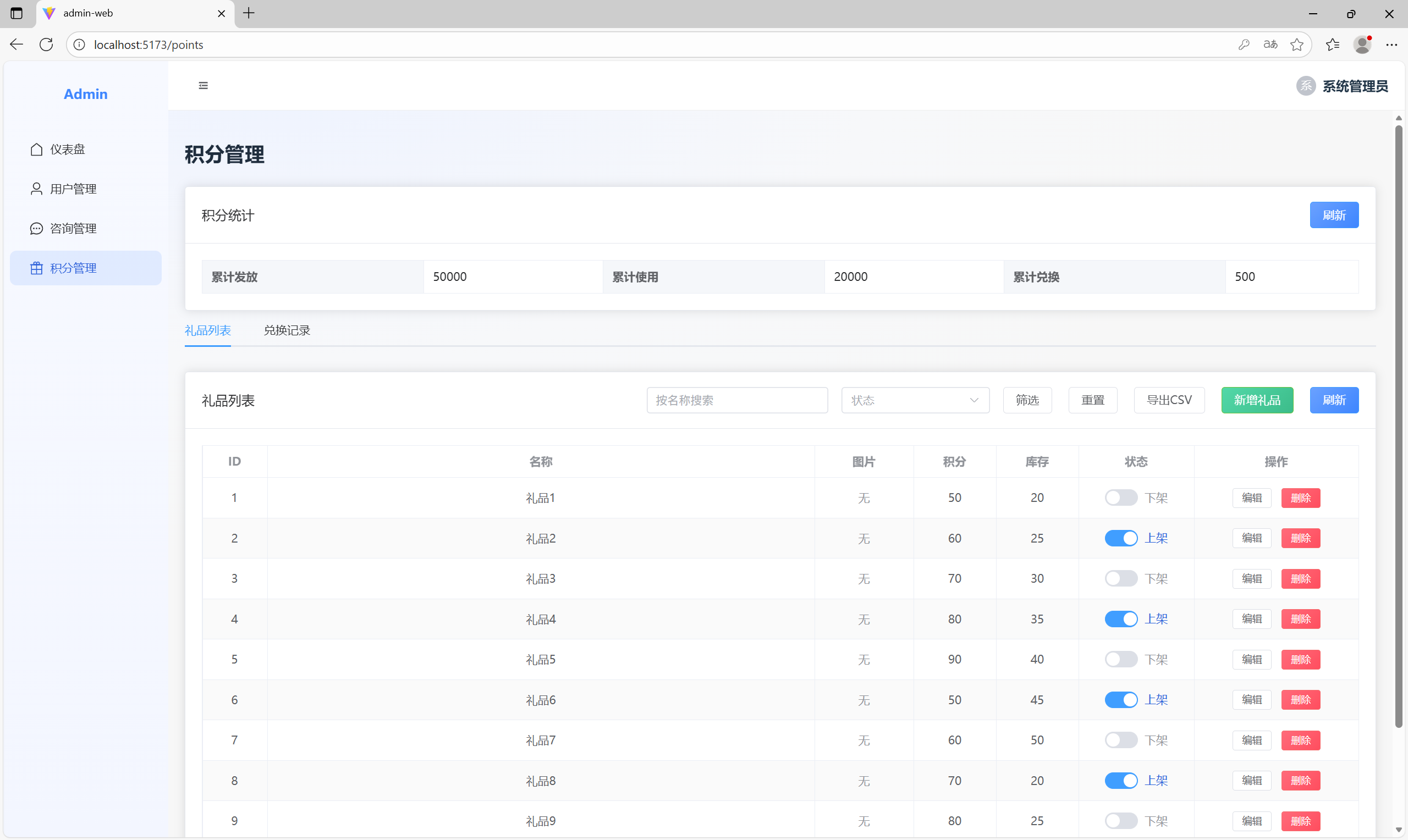Switch to the 兑换记录 tab
Viewport: 1408px width, 840px height.
pos(287,330)
